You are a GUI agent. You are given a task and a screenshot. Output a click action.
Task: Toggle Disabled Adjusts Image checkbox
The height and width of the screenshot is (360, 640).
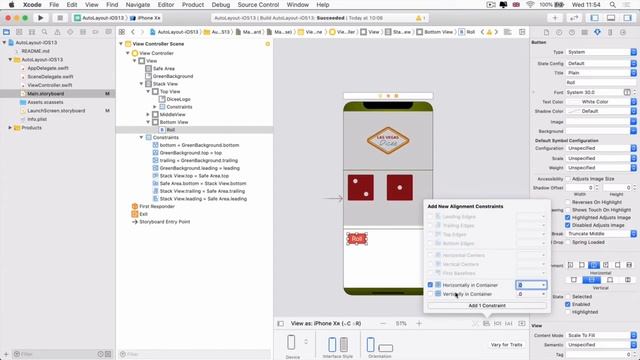click(568, 225)
